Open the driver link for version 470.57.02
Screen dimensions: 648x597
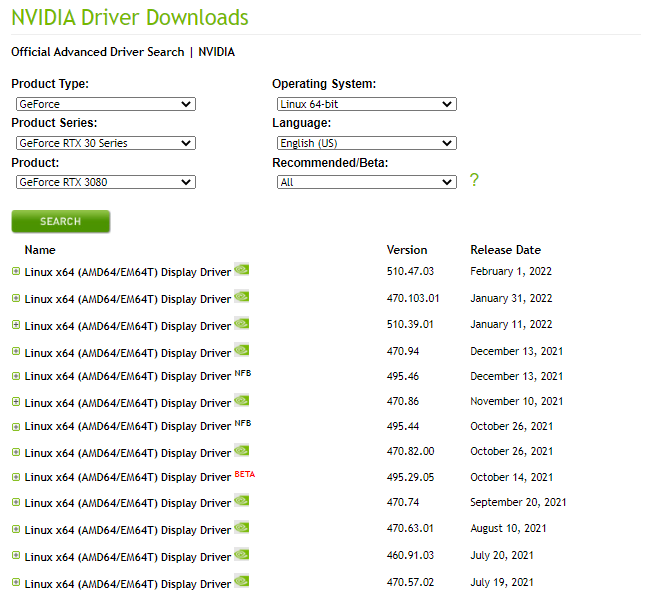click(x=128, y=584)
